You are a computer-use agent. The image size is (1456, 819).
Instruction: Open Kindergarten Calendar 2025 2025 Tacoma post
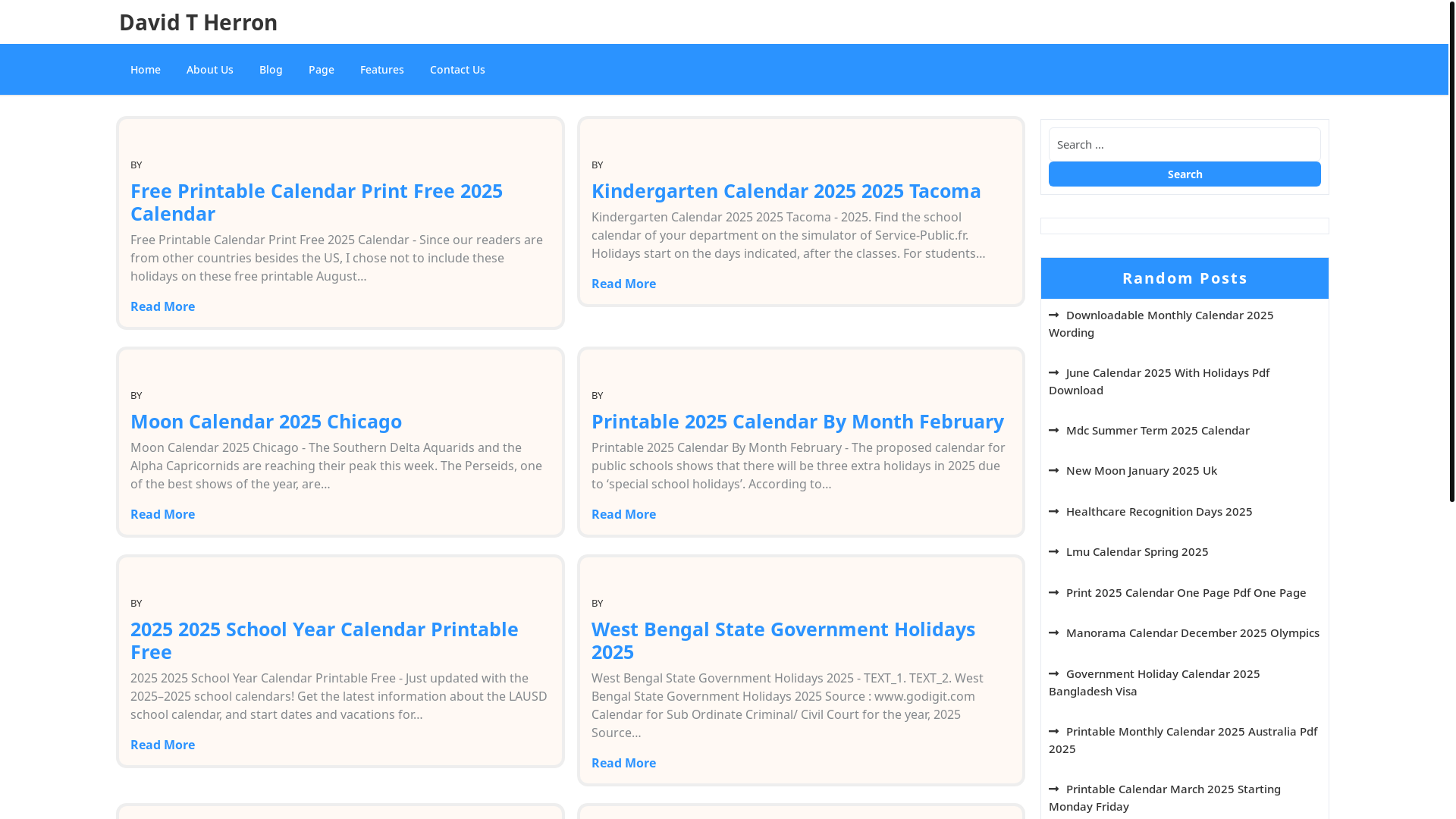(786, 190)
